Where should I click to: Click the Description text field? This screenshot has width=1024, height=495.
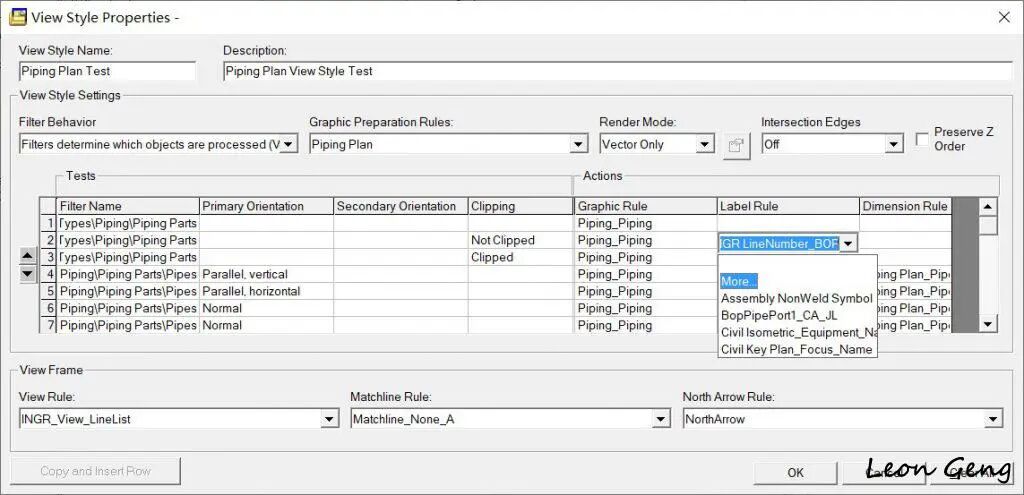(617, 71)
